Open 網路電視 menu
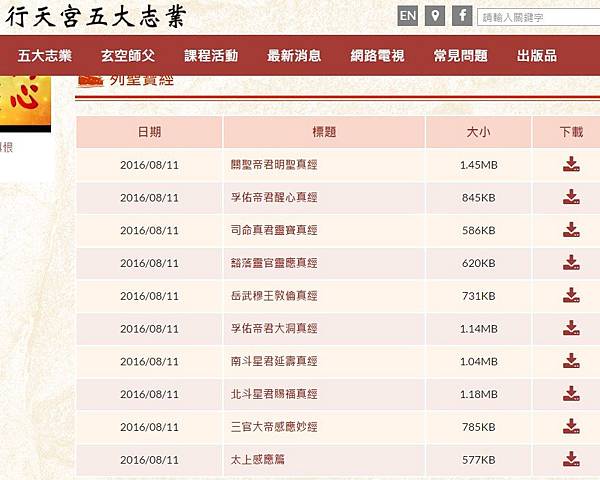The width and height of the screenshot is (600, 480). pyautogui.click(x=377, y=56)
